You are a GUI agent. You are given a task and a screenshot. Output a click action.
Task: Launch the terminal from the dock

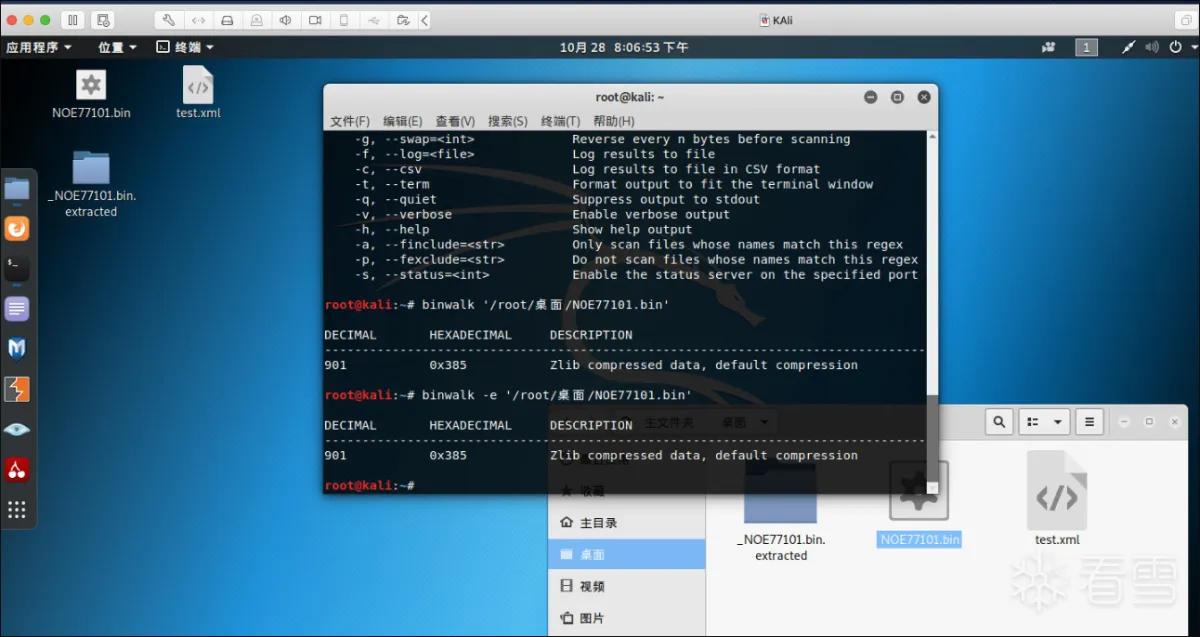pos(17,267)
